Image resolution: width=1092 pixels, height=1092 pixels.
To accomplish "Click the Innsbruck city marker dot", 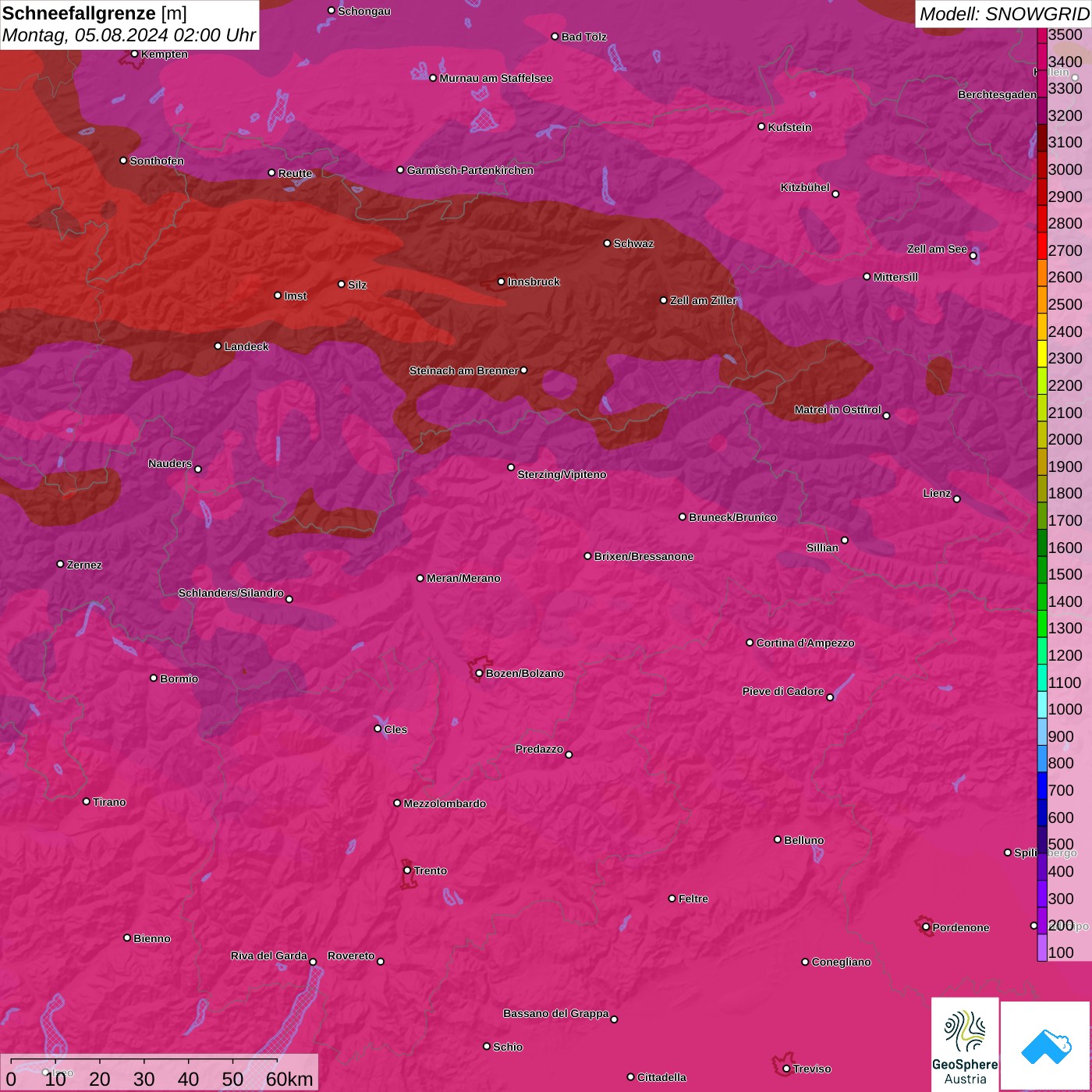I will tap(502, 282).
